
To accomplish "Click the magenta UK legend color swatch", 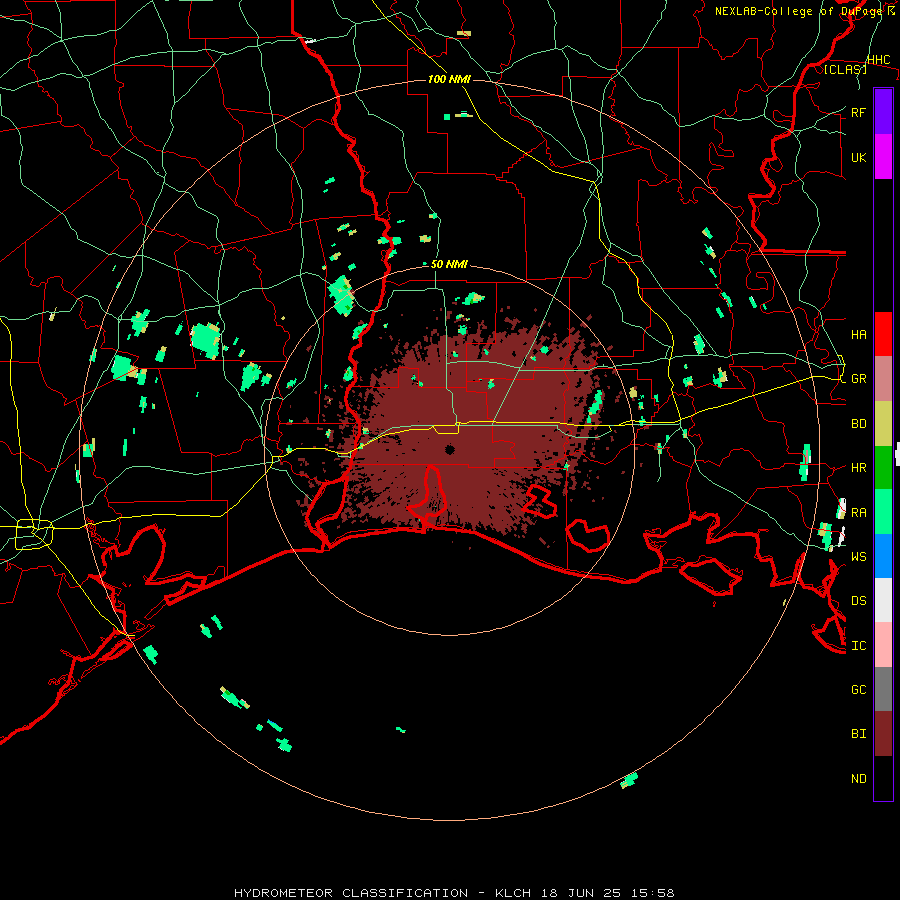I will [x=883, y=157].
